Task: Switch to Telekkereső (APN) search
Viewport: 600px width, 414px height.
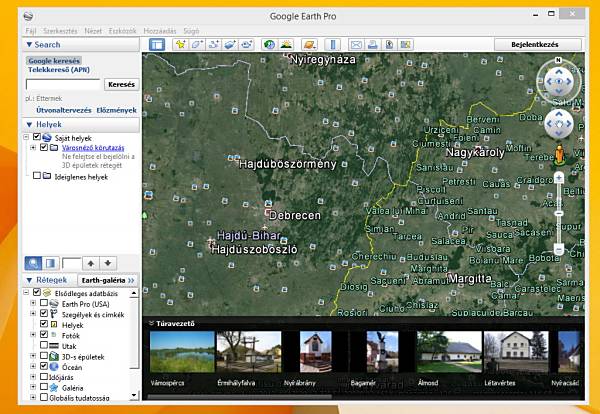Action: click(59, 70)
